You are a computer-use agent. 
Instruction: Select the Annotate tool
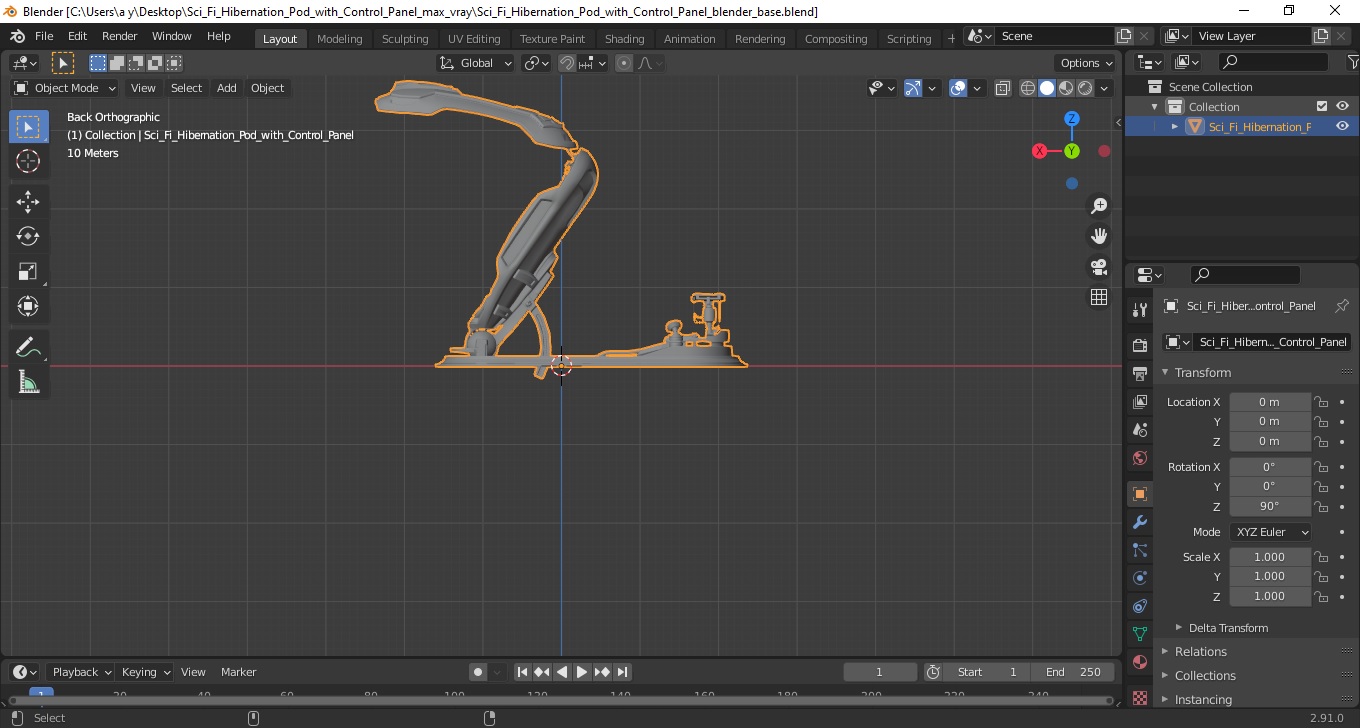point(28,348)
